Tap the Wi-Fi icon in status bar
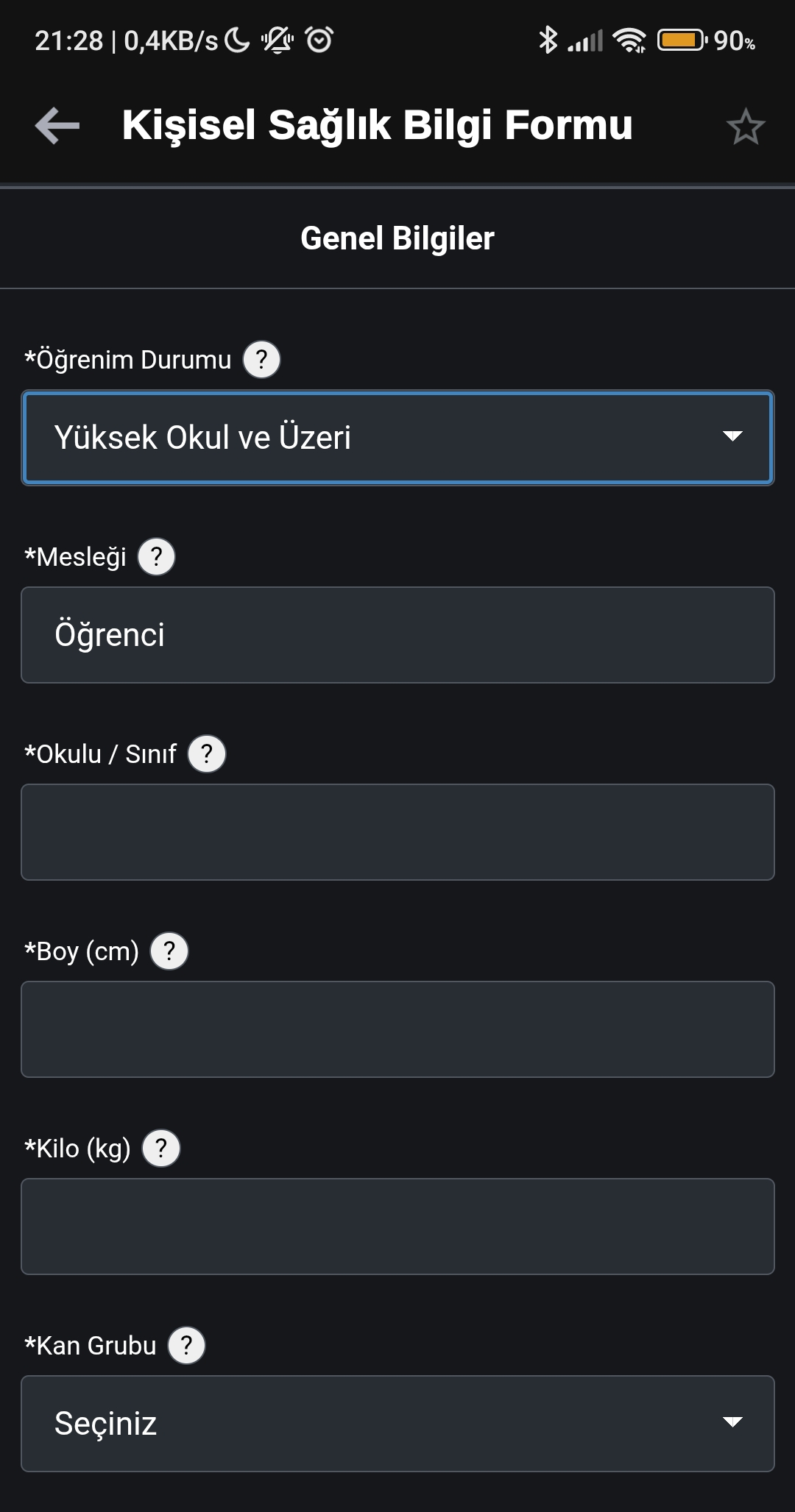The image size is (795, 1512). [630, 40]
